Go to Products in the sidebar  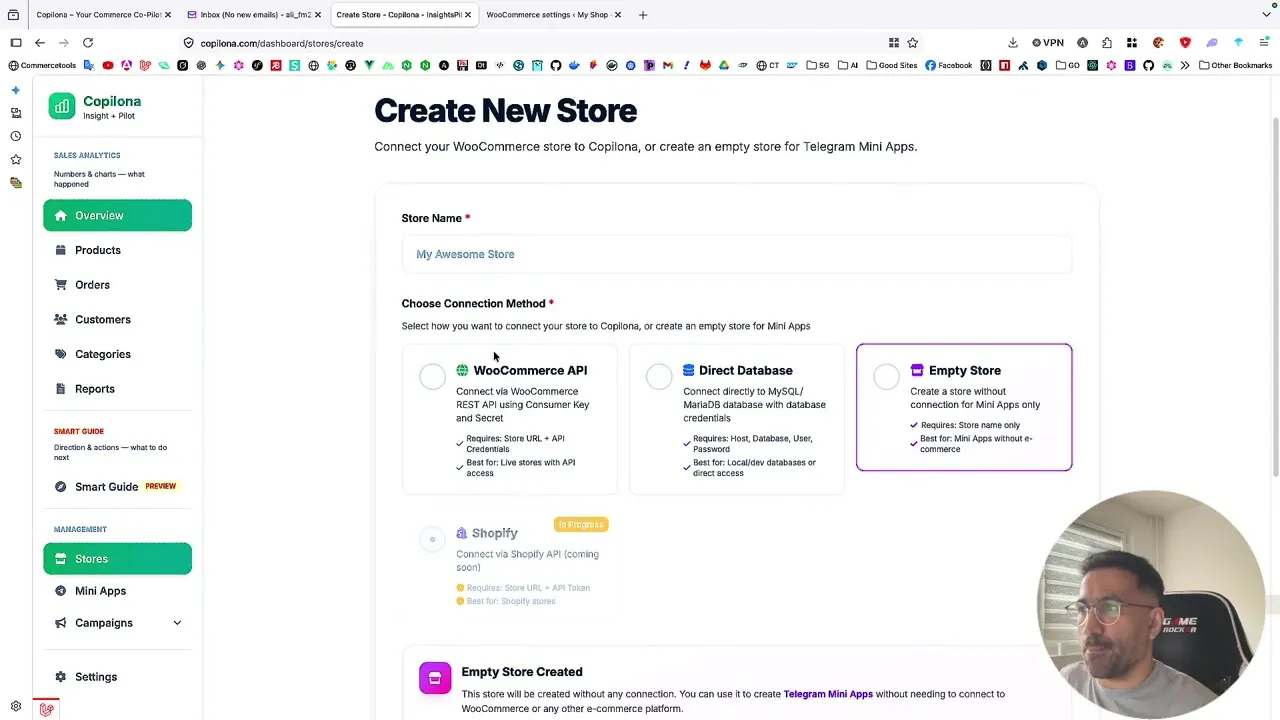(x=98, y=250)
